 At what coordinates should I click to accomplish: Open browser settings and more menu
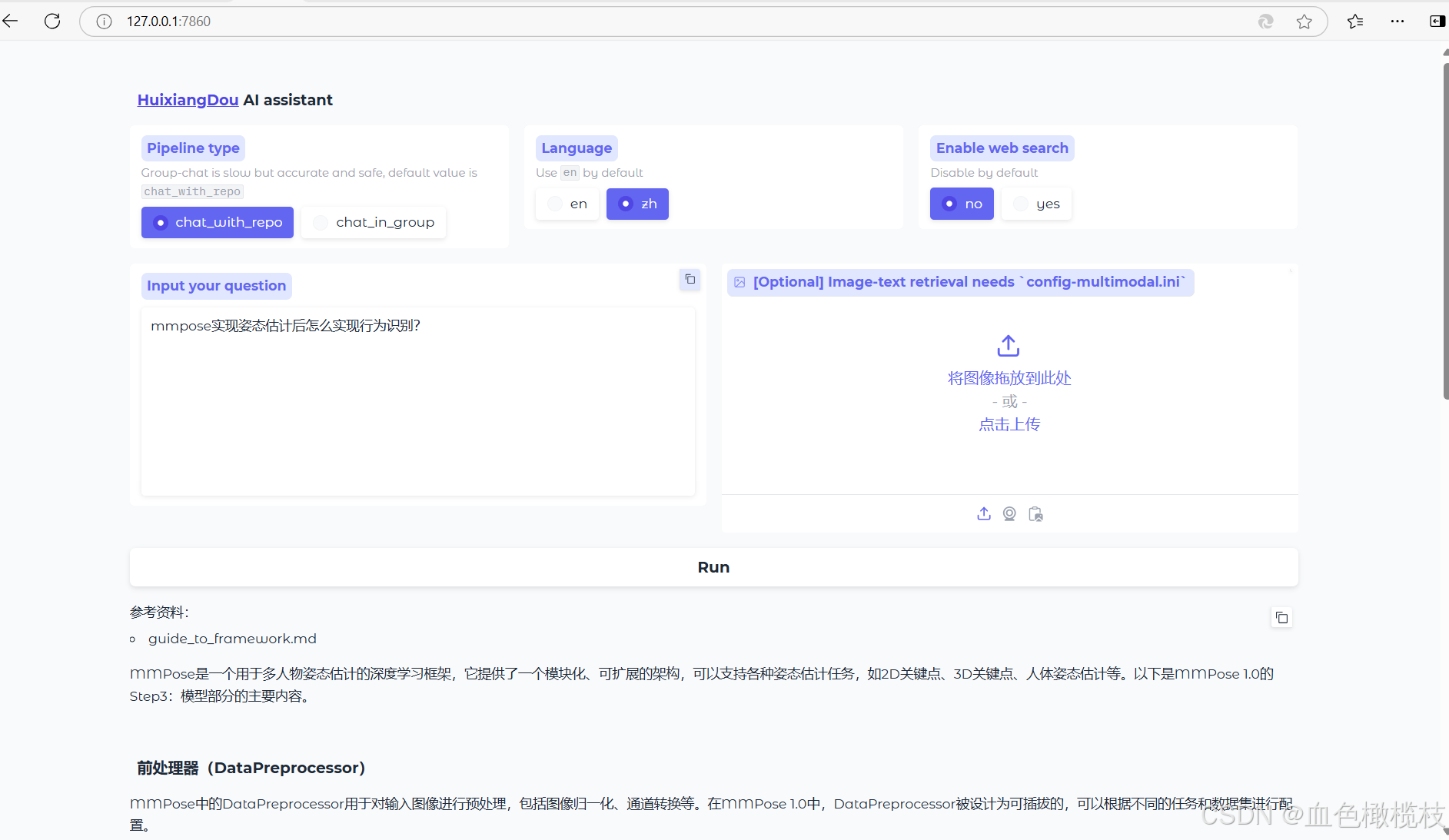pos(1397,22)
